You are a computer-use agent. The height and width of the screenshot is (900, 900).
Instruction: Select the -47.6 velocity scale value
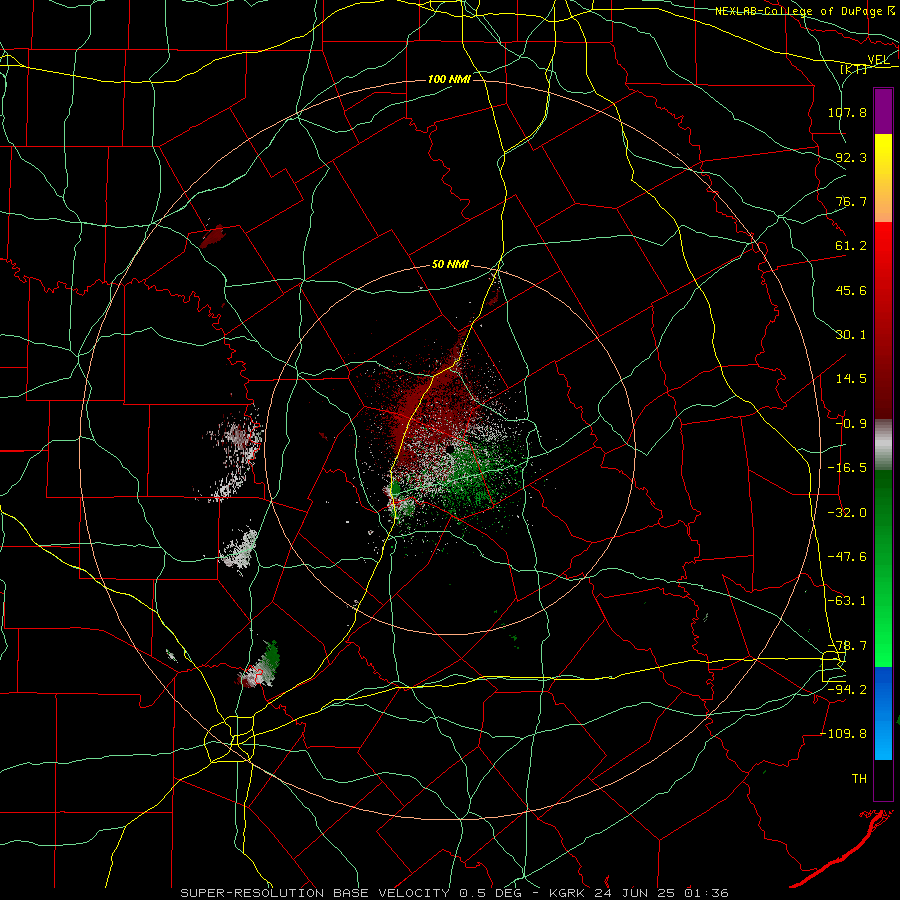pos(847,557)
